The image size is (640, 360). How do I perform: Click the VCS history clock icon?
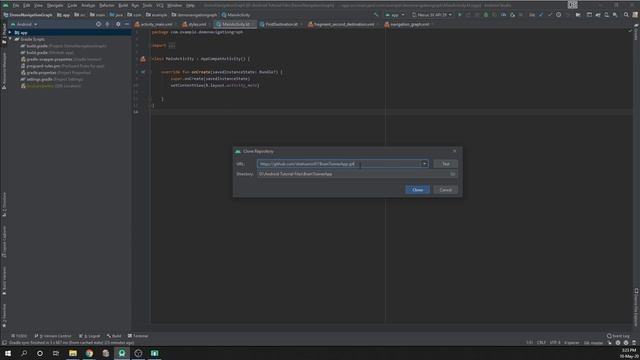point(558,15)
